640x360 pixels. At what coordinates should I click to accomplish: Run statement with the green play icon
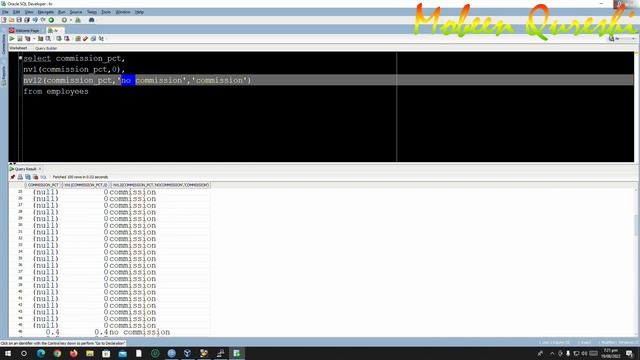click(x=12, y=39)
